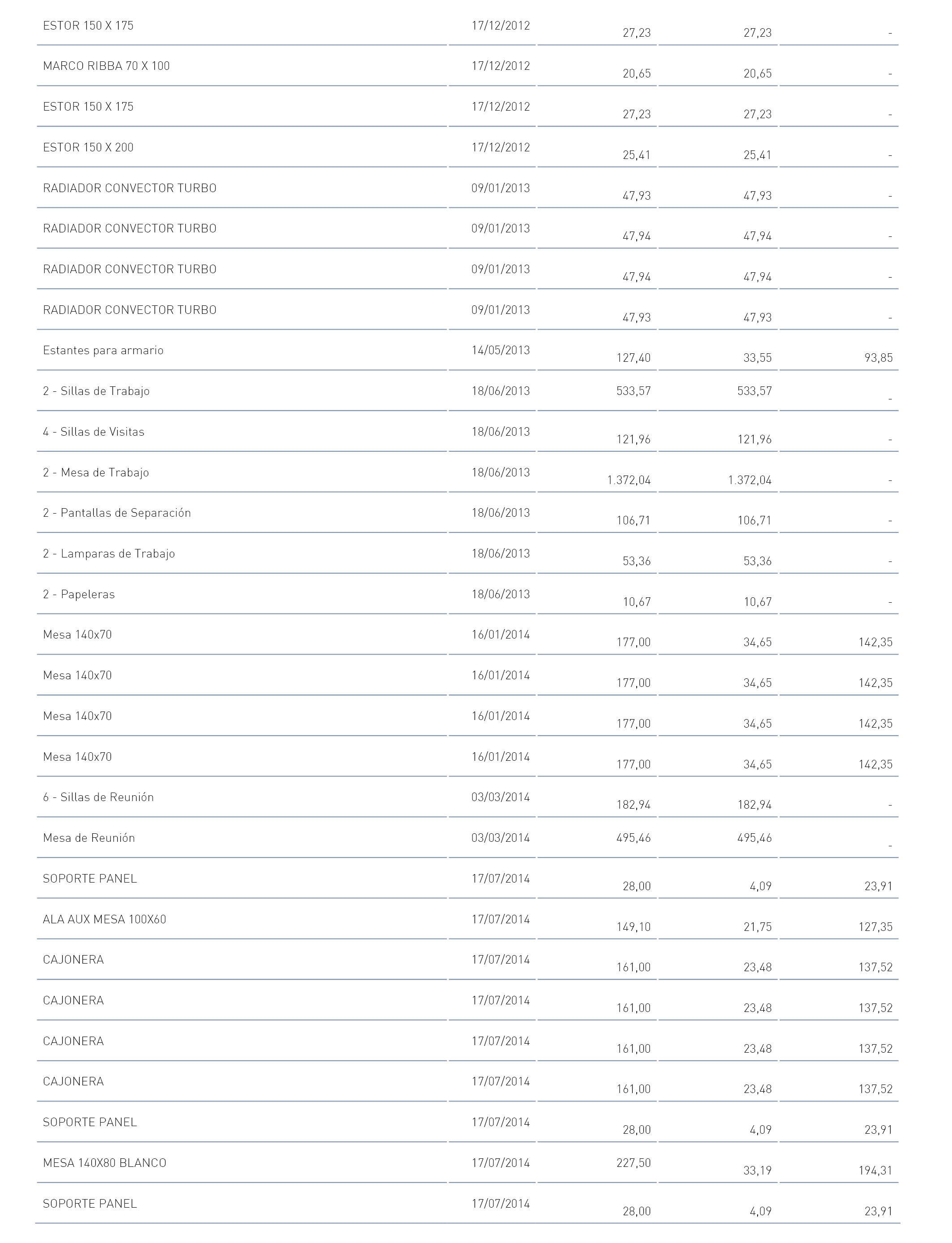
Task: Select the 6 - Sillas de Reunión entry
Action: click(x=99, y=797)
